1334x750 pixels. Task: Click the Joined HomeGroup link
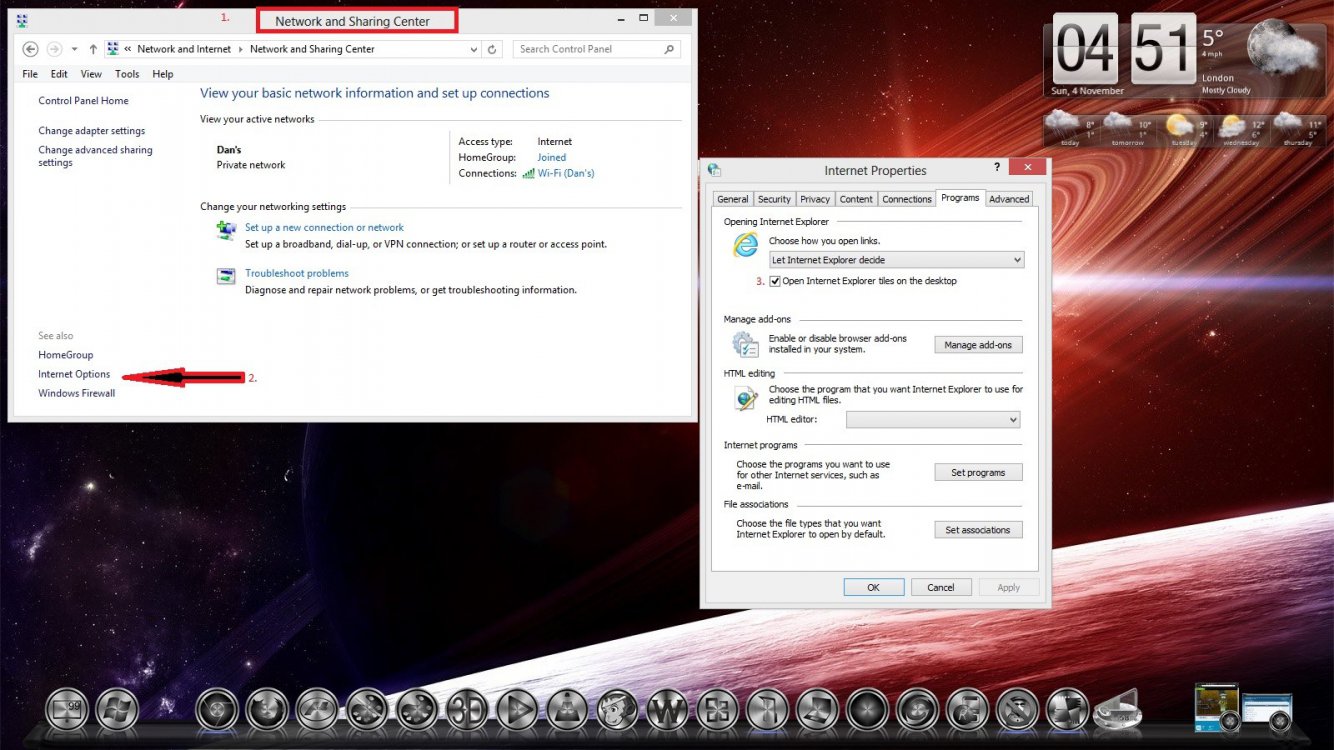point(552,158)
